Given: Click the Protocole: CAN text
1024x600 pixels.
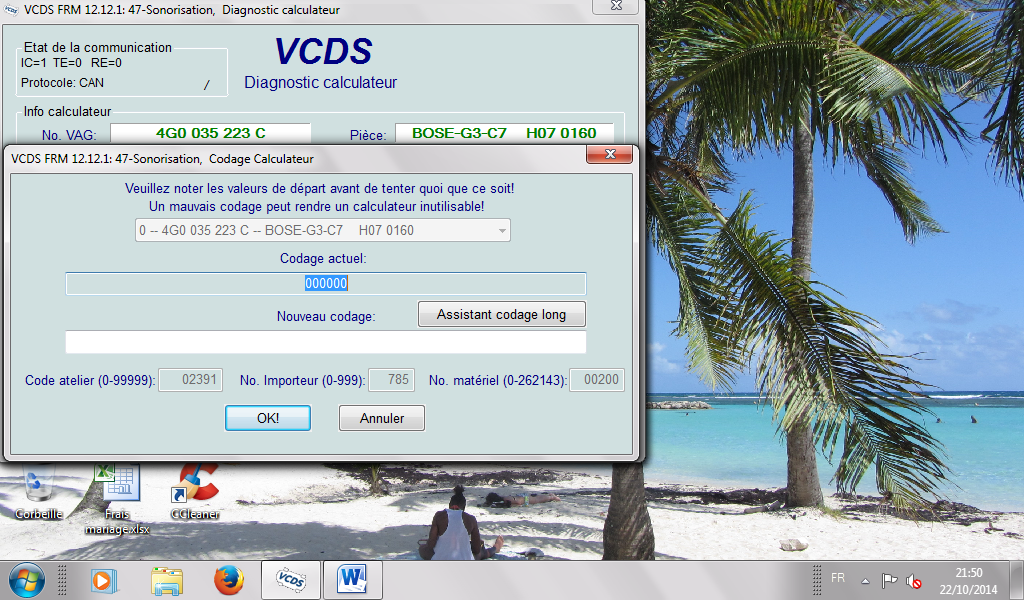Looking at the screenshot, I should (x=62, y=83).
